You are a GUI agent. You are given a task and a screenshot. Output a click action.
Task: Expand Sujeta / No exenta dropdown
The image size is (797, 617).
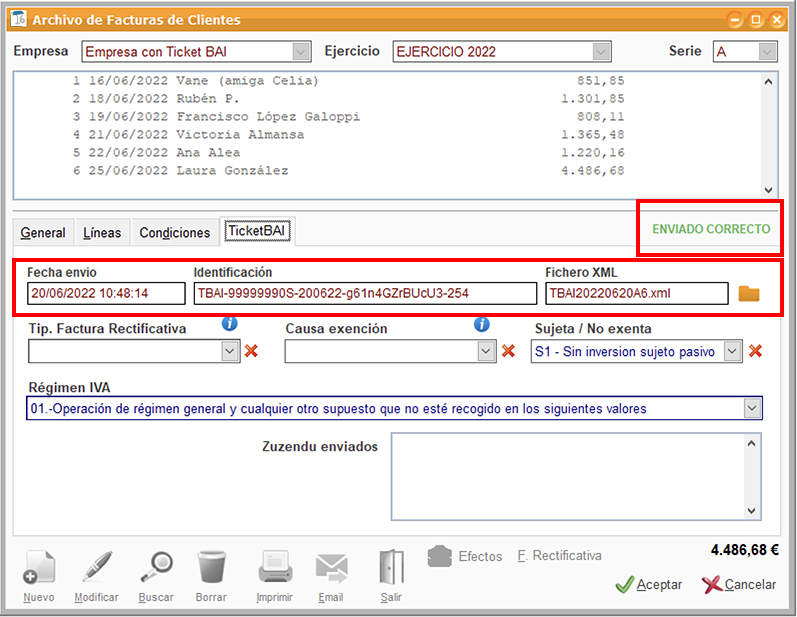732,351
